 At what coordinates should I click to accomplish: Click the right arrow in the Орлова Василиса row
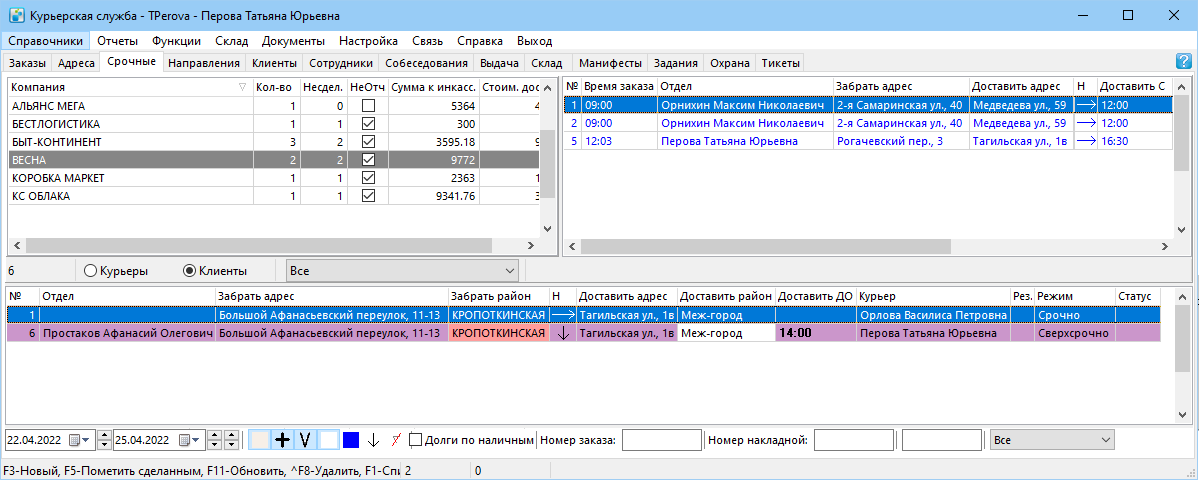coord(563,314)
